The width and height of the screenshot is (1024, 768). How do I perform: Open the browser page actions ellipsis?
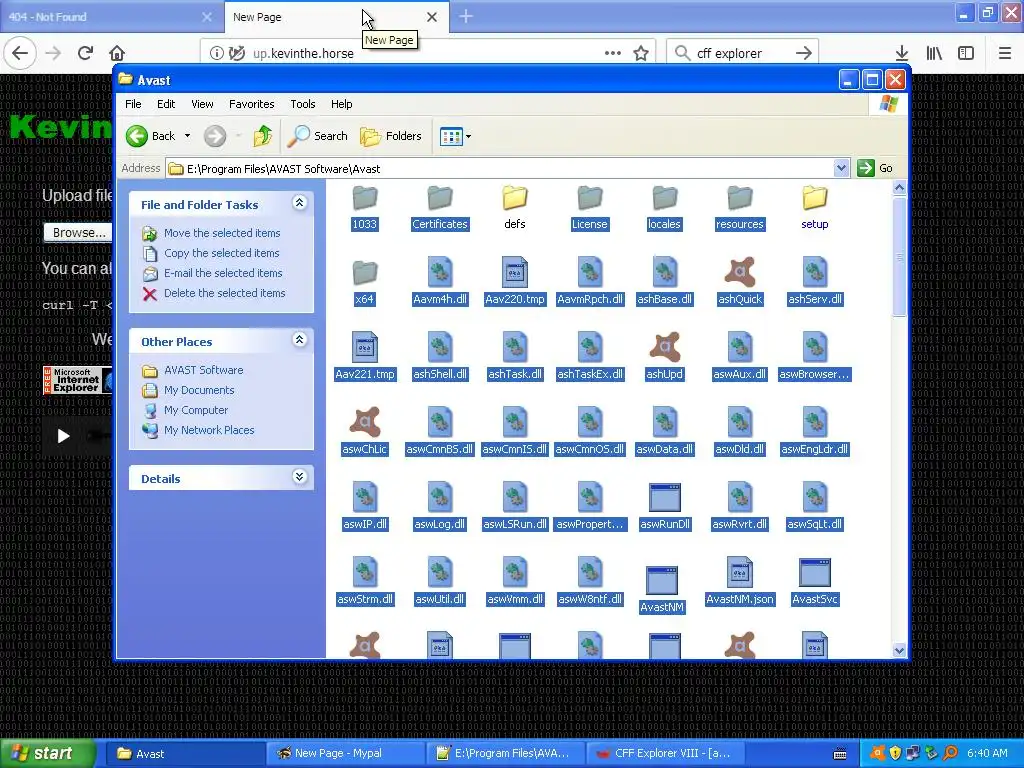tap(613, 53)
